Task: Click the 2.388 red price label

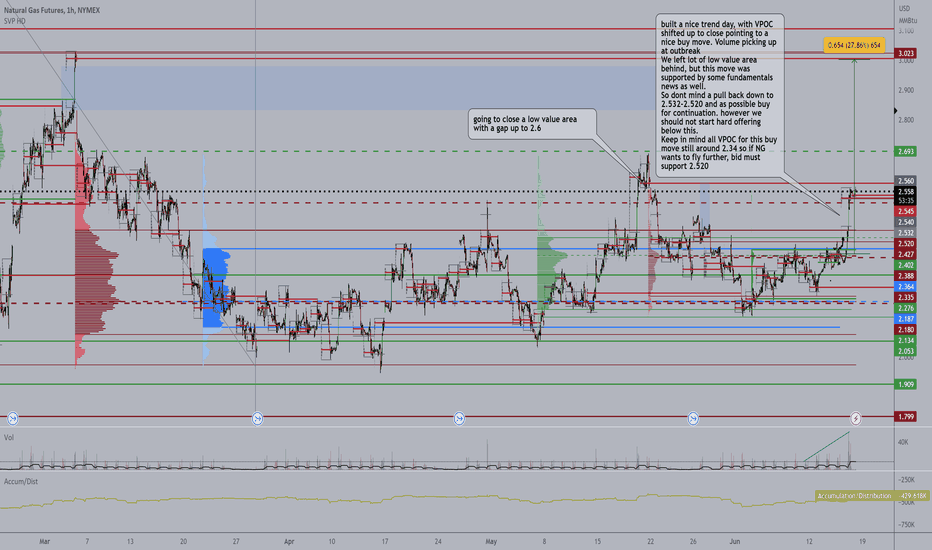Action: tap(906, 275)
